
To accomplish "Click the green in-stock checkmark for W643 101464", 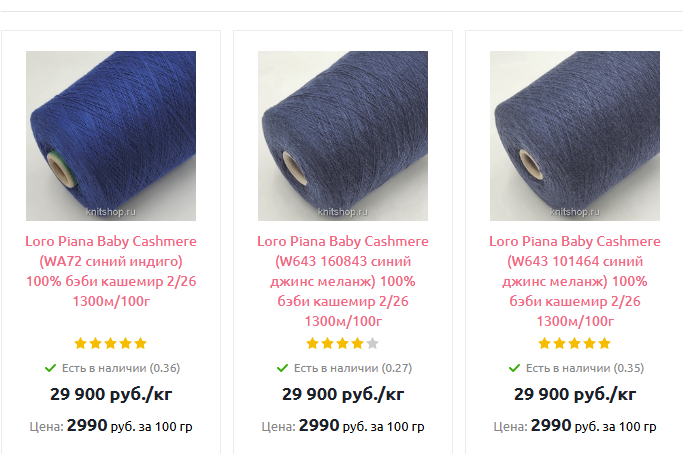I will (514, 368).
